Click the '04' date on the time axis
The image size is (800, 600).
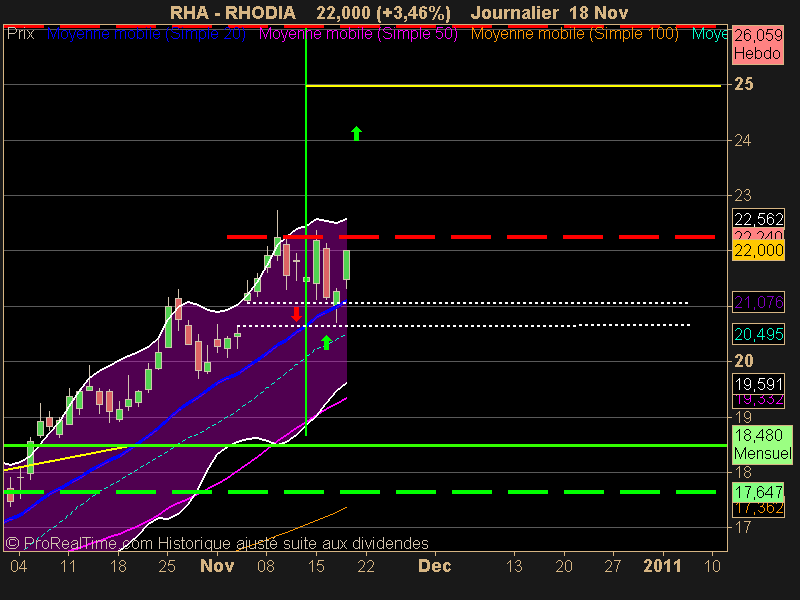19,566
